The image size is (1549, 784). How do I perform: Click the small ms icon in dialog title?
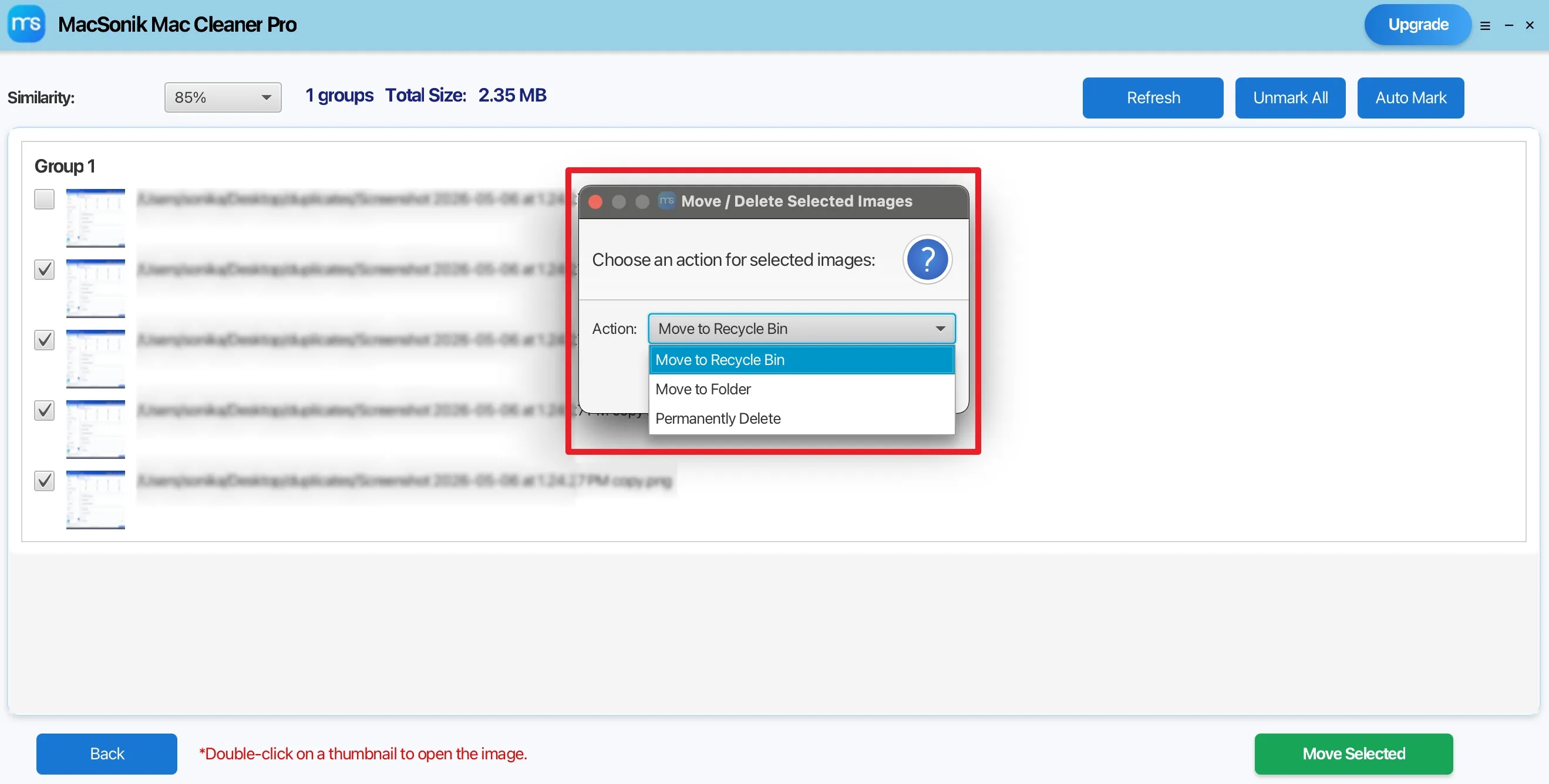pyautogui.click(x=666, y=200)
